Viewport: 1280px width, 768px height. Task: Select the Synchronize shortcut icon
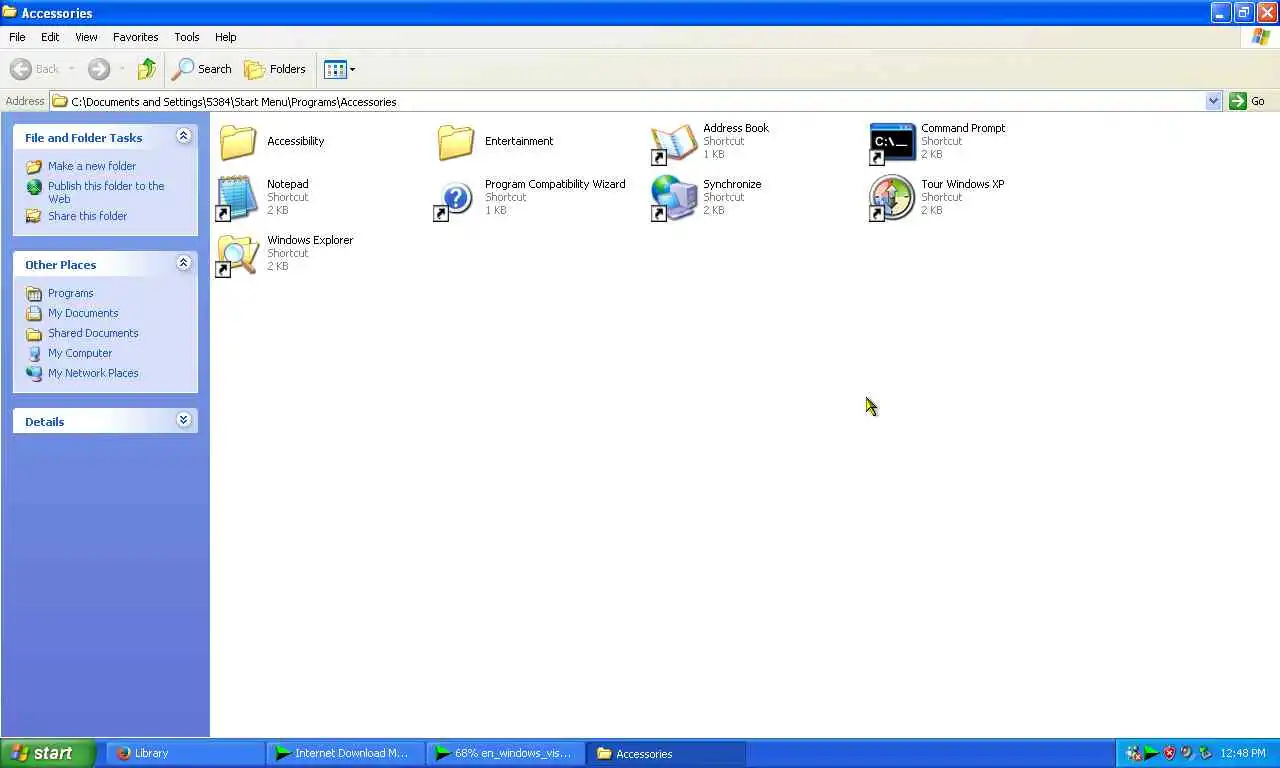point(674,199)
